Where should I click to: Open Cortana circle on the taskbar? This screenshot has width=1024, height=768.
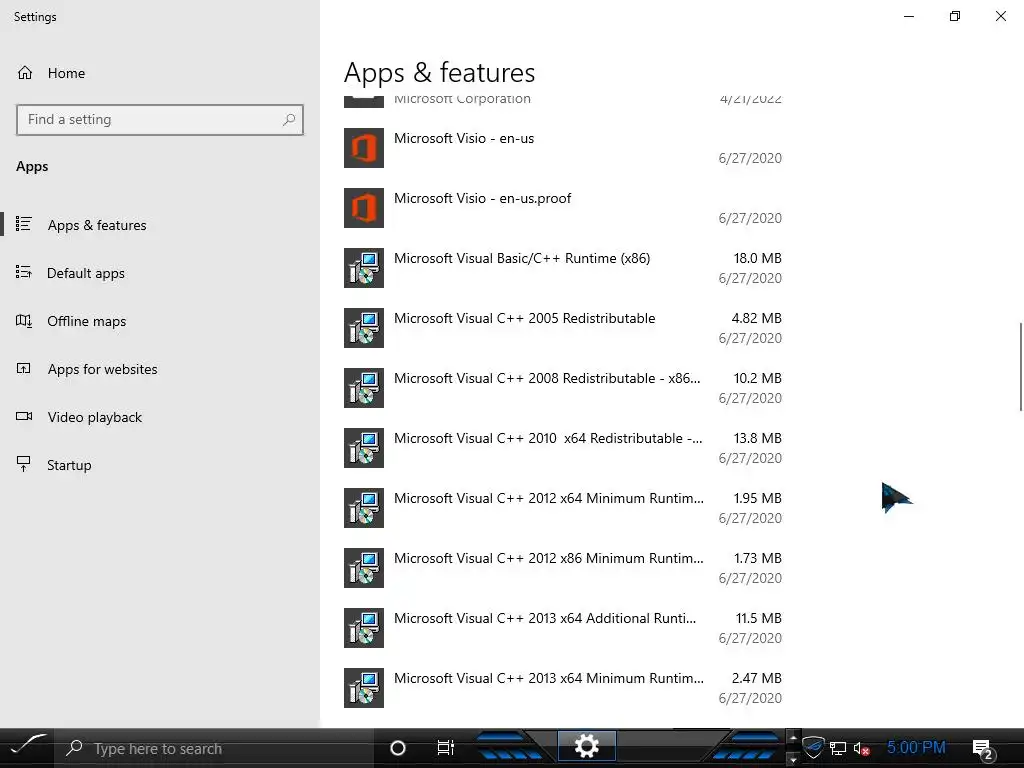397,748
